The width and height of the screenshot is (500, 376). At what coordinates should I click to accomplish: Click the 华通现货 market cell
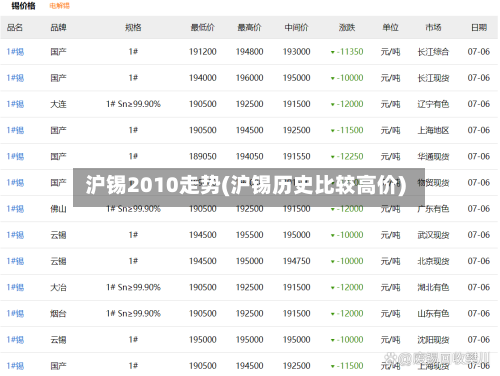tap(433, 156)
